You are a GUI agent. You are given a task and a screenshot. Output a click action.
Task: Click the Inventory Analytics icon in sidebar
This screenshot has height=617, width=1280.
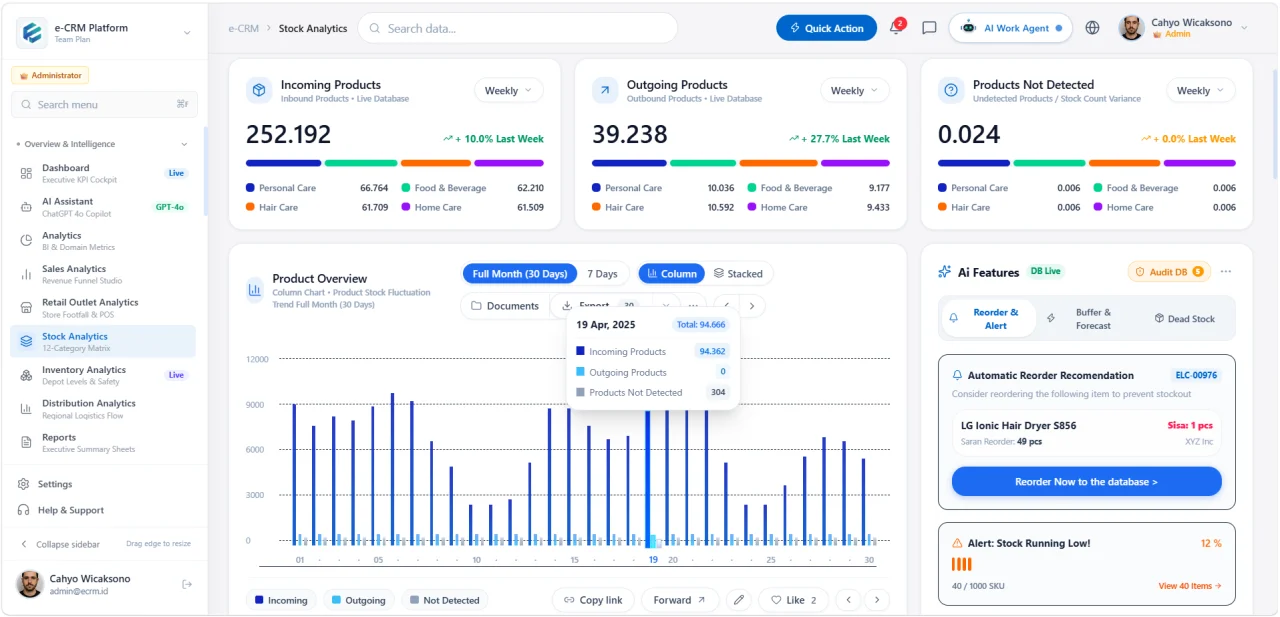click(26, 375)
